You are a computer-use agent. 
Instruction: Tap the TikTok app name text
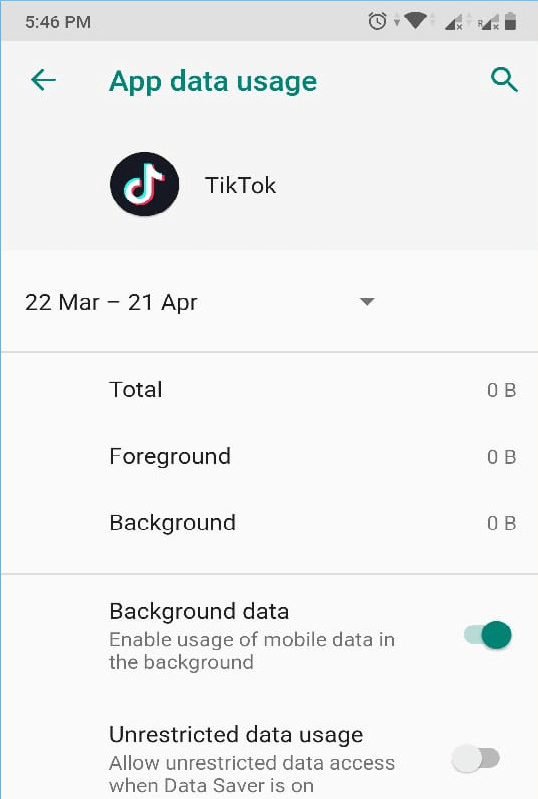pos(240,185)
